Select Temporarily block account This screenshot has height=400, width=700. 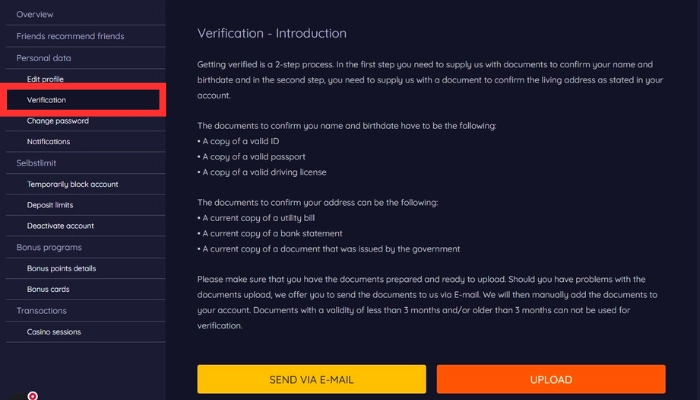pos(73,184)
